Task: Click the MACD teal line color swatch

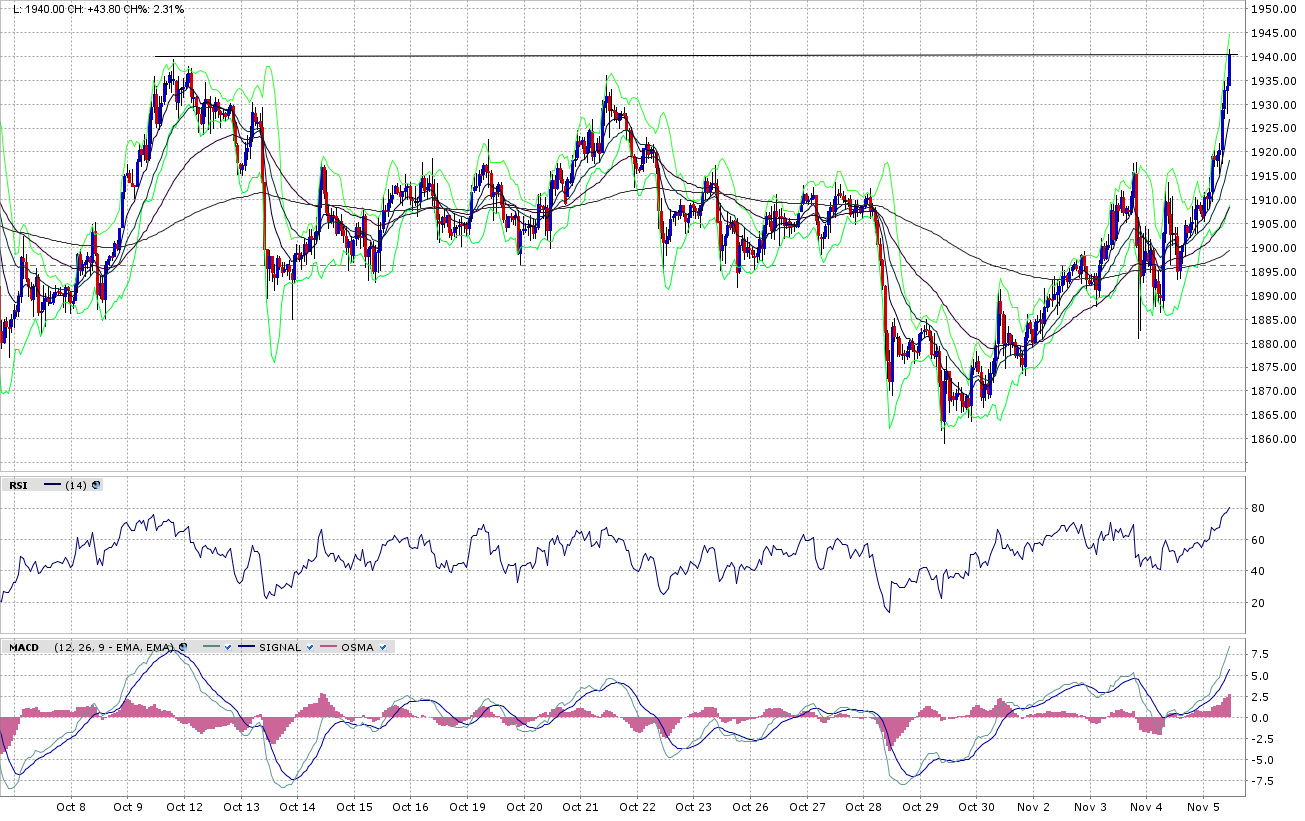Action: point(210,647)
